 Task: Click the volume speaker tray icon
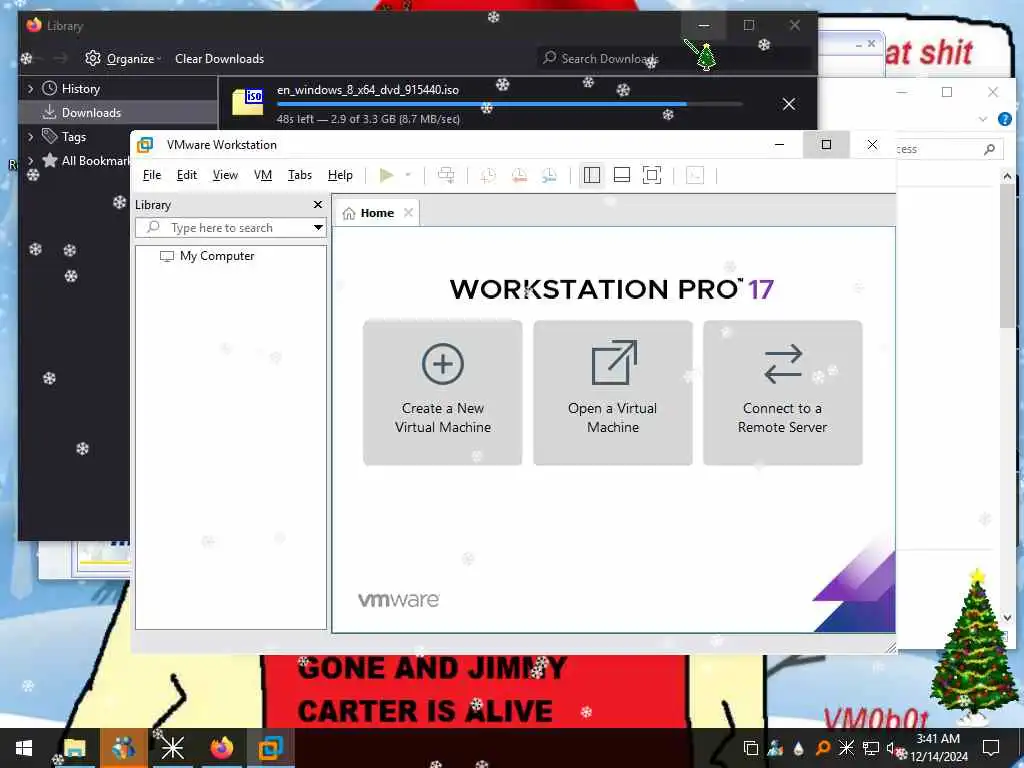click(x=892, y=748)
